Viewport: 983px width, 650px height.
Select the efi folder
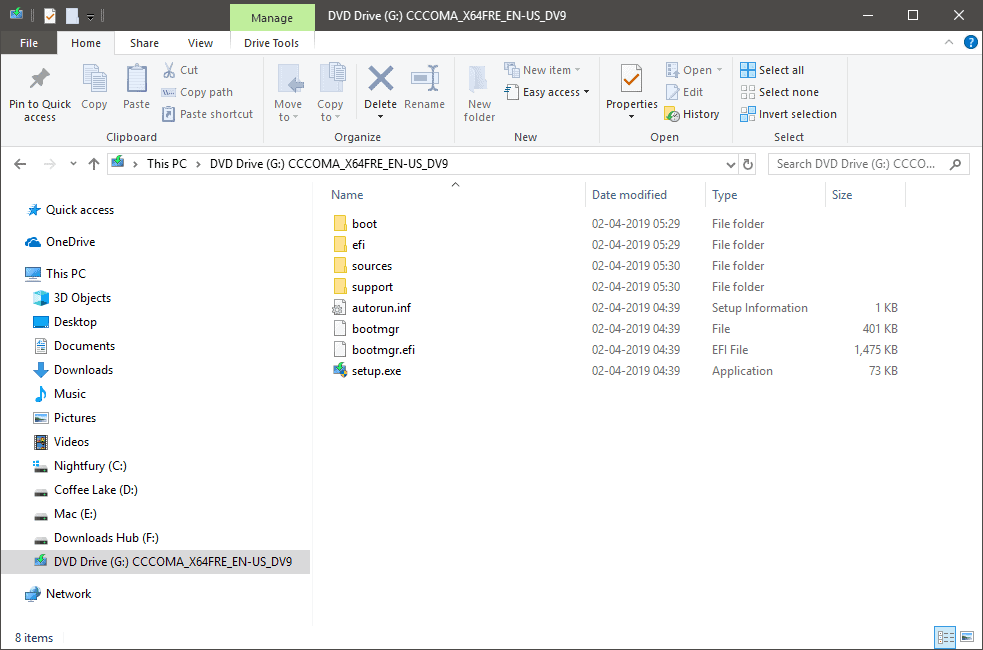pyautogui.click(x=358, y=244)
